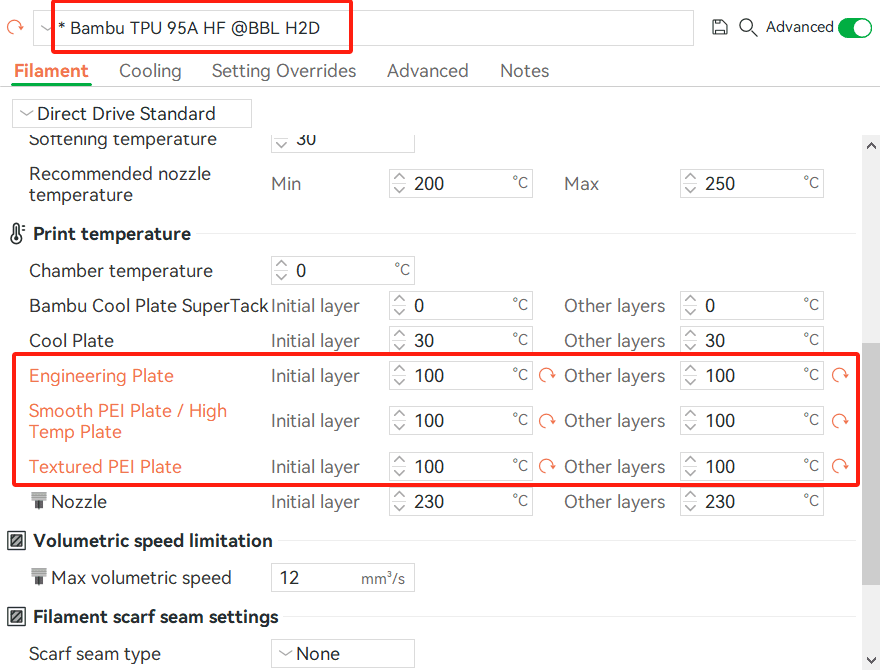Click Cool Plate initial layer field
The width and height of the screenshot is (880, 670).
[461, 340]
